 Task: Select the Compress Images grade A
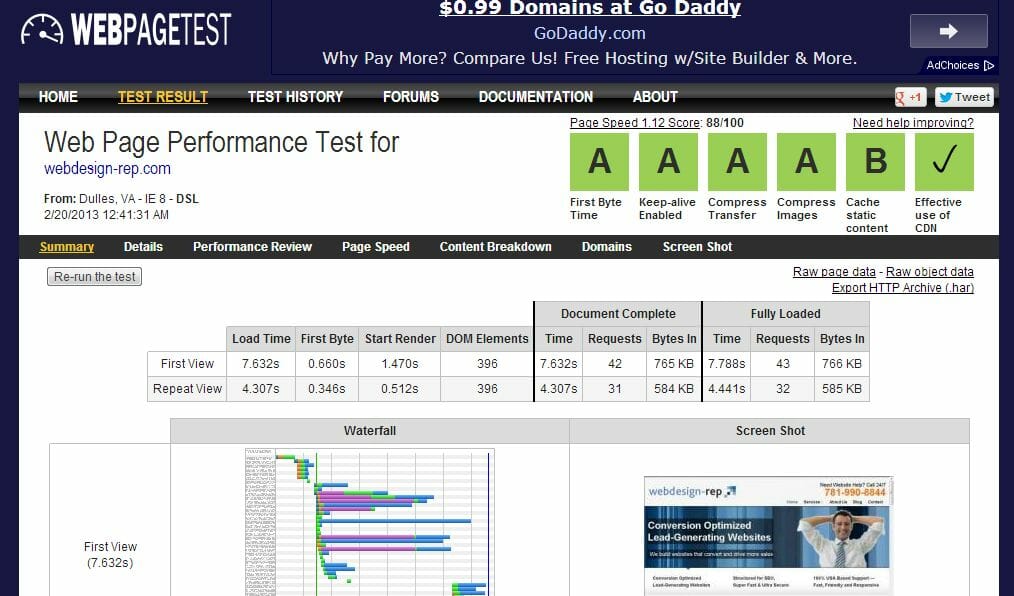(806, 162)
